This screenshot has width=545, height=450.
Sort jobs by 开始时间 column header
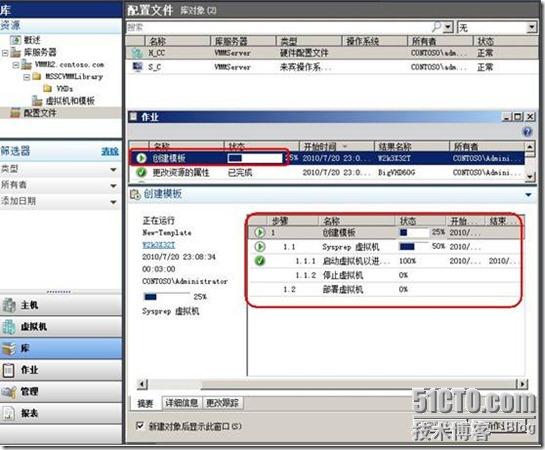tap(336, 146)
